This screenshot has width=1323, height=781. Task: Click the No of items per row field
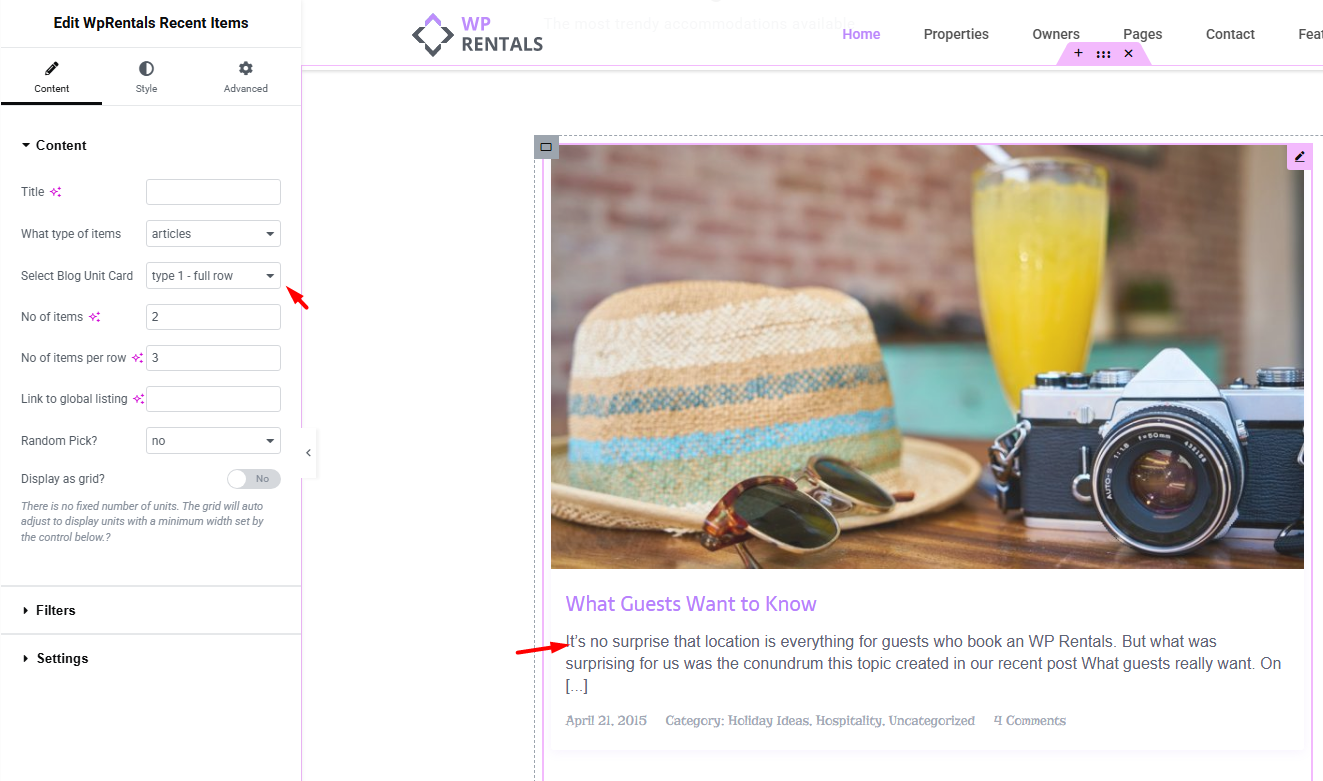(213, 358)
